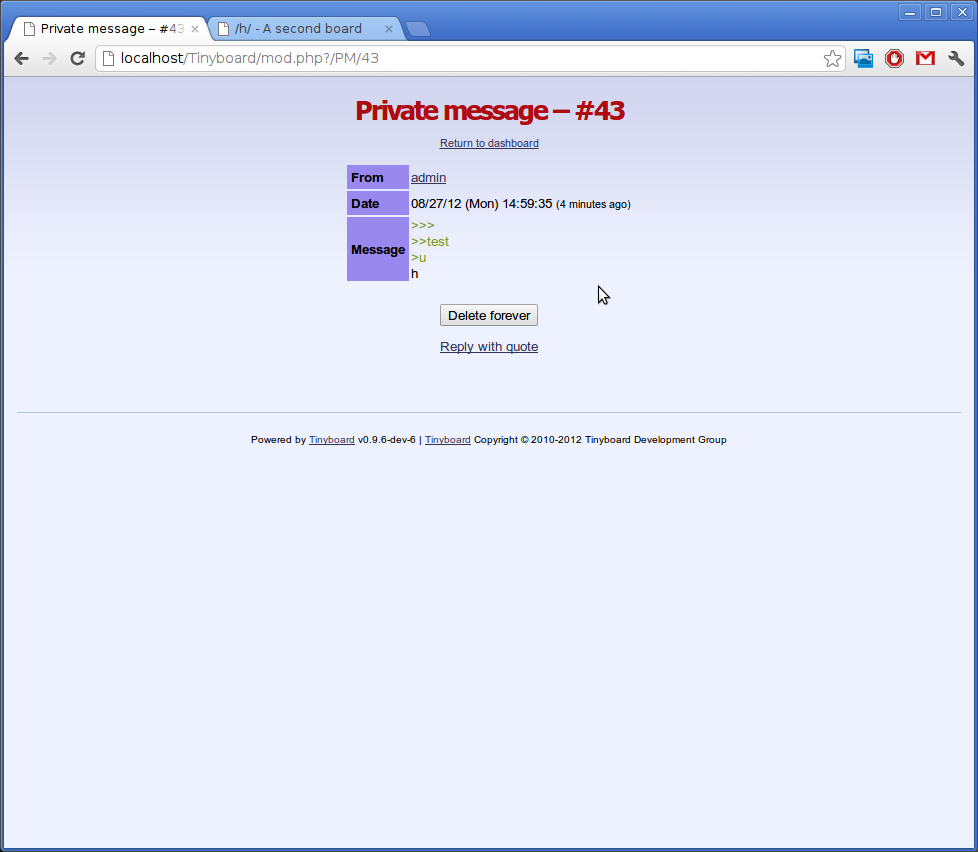Open the Gmail extension icon

click(925, 59)
